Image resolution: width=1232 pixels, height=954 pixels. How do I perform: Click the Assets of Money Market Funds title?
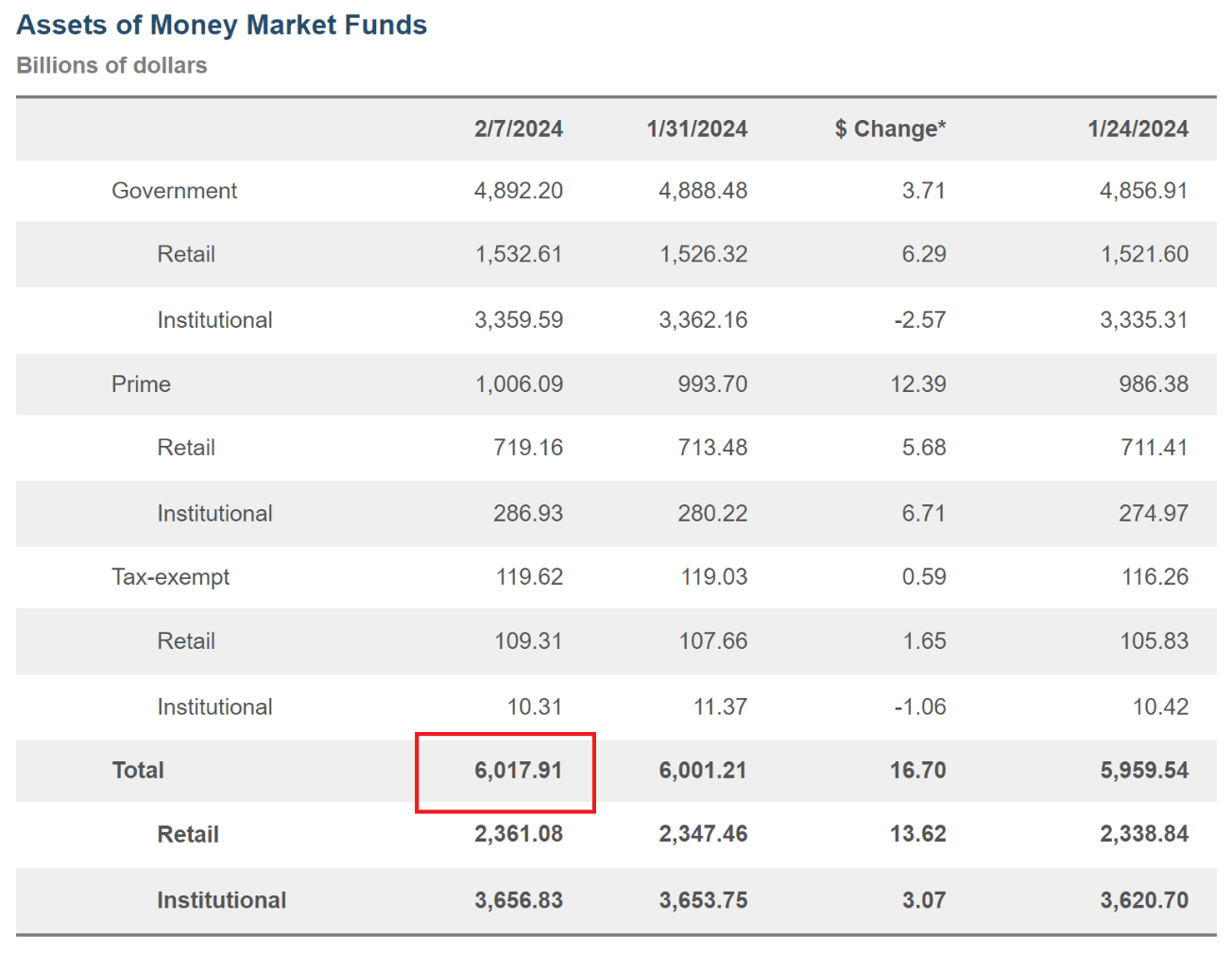point(222,26)
